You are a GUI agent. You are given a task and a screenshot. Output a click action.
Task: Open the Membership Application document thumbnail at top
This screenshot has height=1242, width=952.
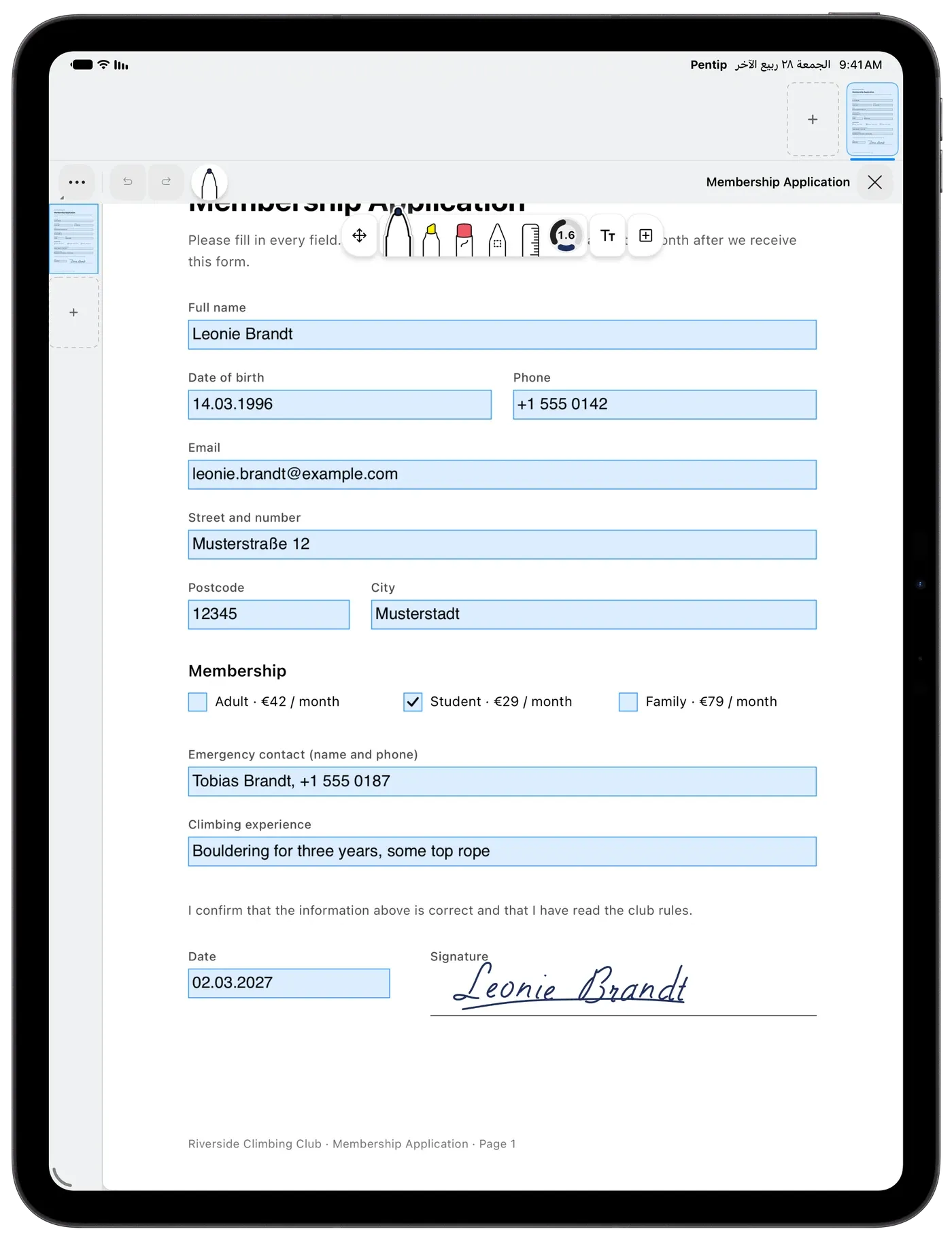click(872, 119)
